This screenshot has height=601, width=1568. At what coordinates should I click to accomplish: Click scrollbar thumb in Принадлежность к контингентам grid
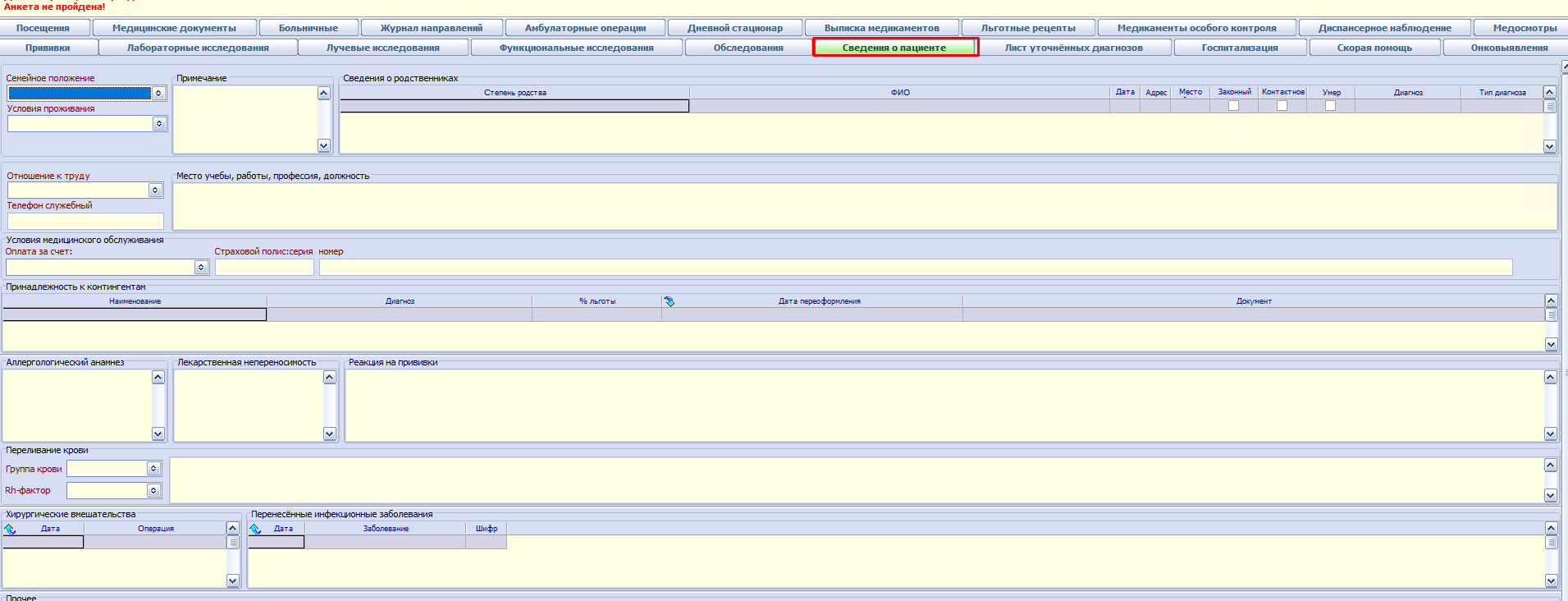point(1551,315)
